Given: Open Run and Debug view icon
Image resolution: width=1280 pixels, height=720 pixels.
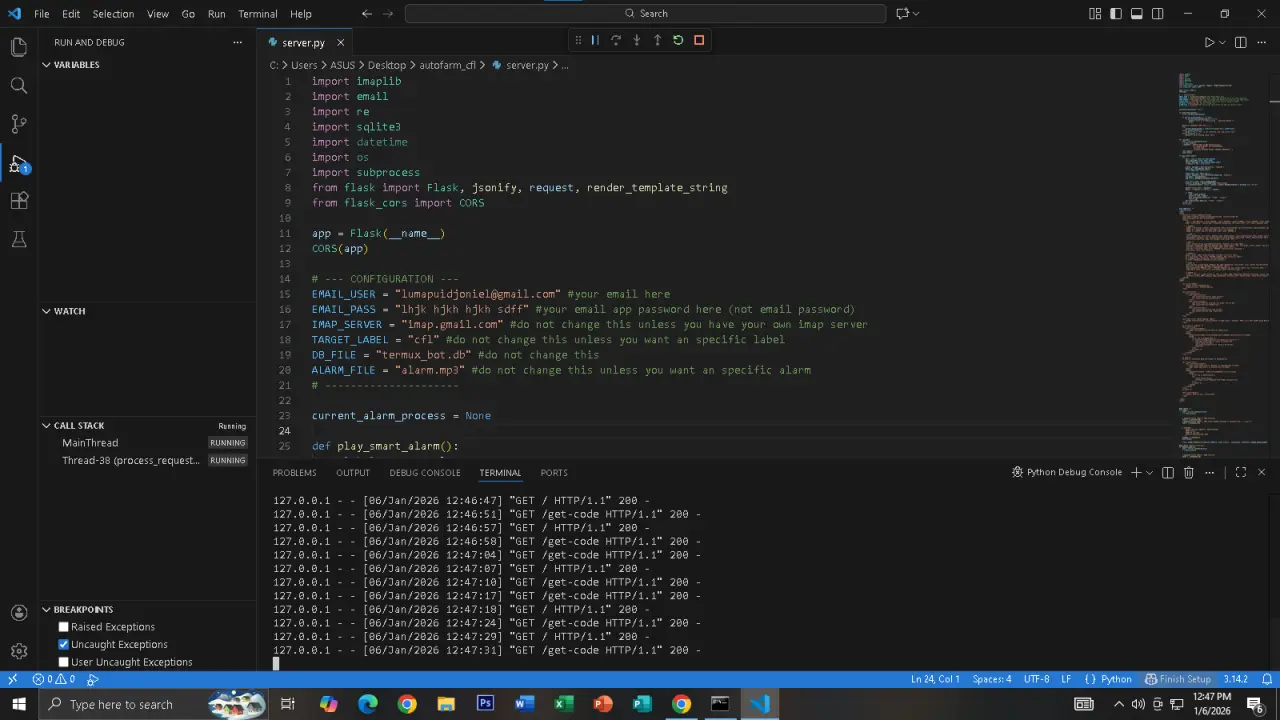Looking at the screenshot, I should (x=19, y=163).
